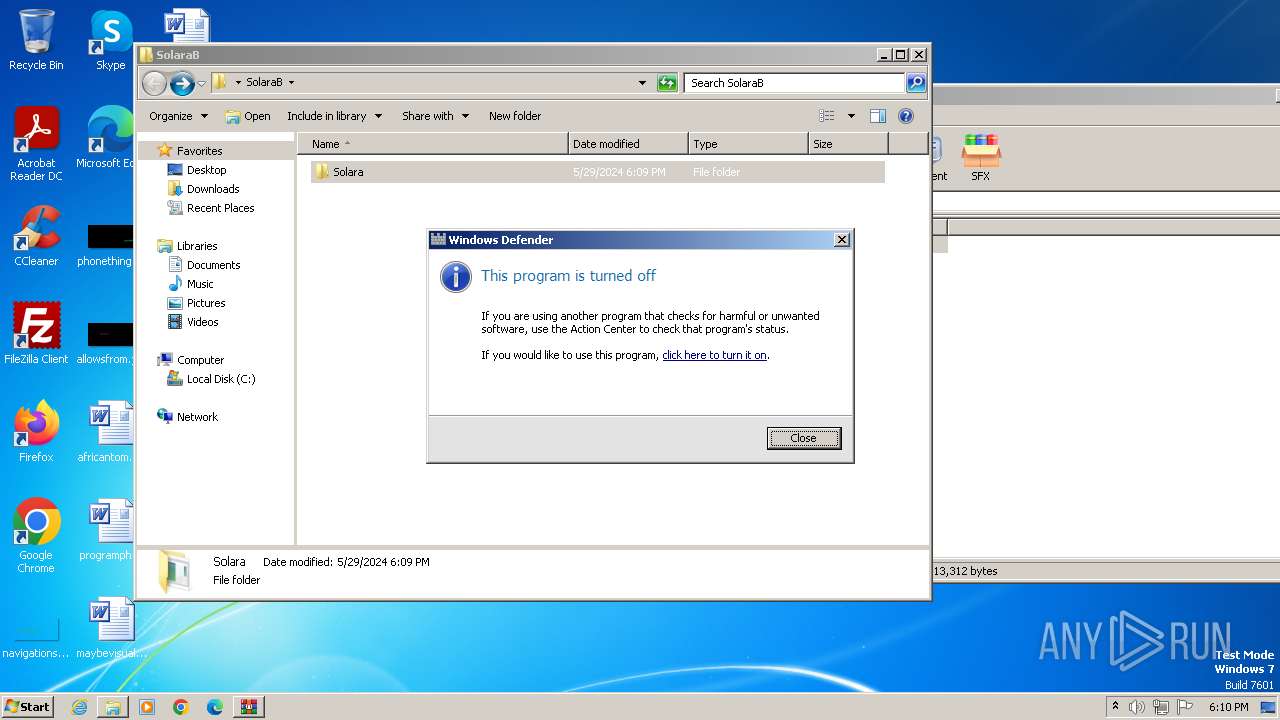Open the Share with dropdown
1280x720 pixels.
tap(435, 116)
